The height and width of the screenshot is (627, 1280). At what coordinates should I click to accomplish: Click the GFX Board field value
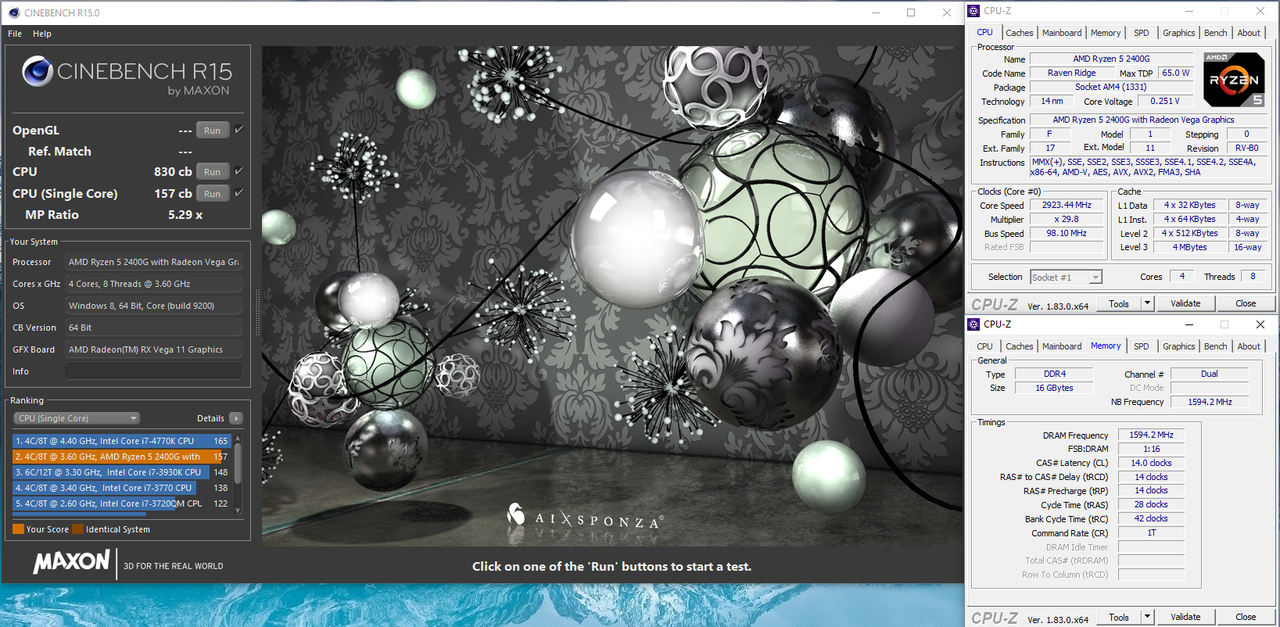(x=153, y=349)
